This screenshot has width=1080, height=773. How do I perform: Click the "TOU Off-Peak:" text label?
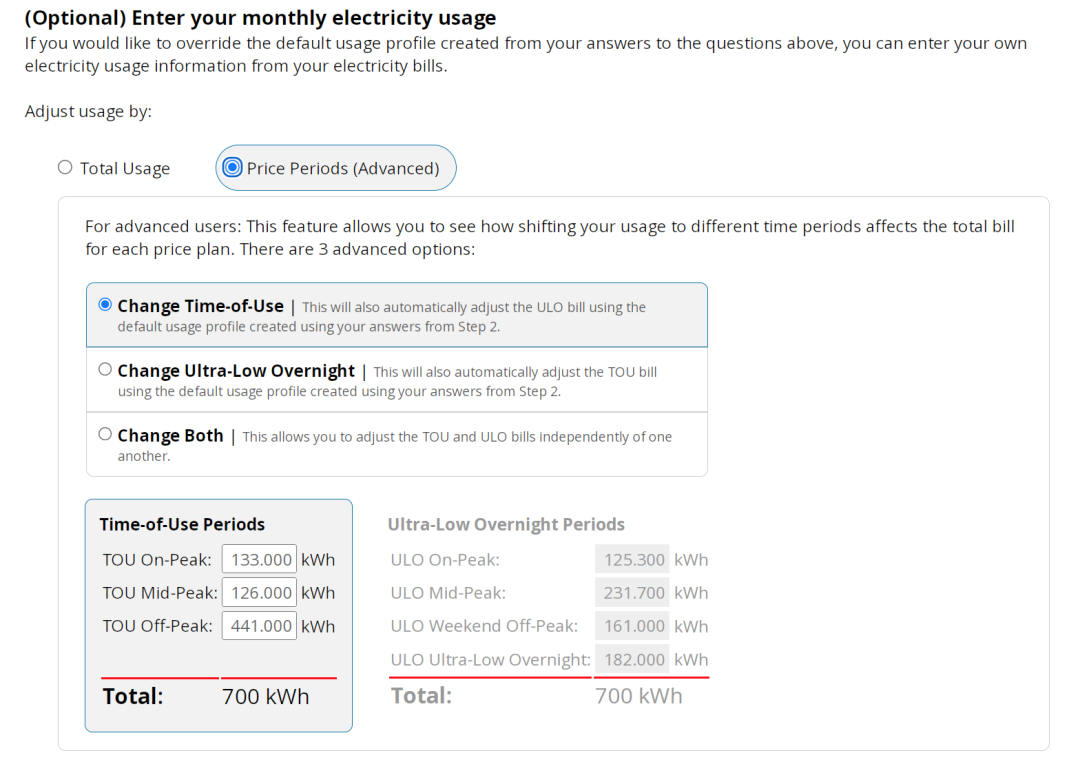pos(157,626)
